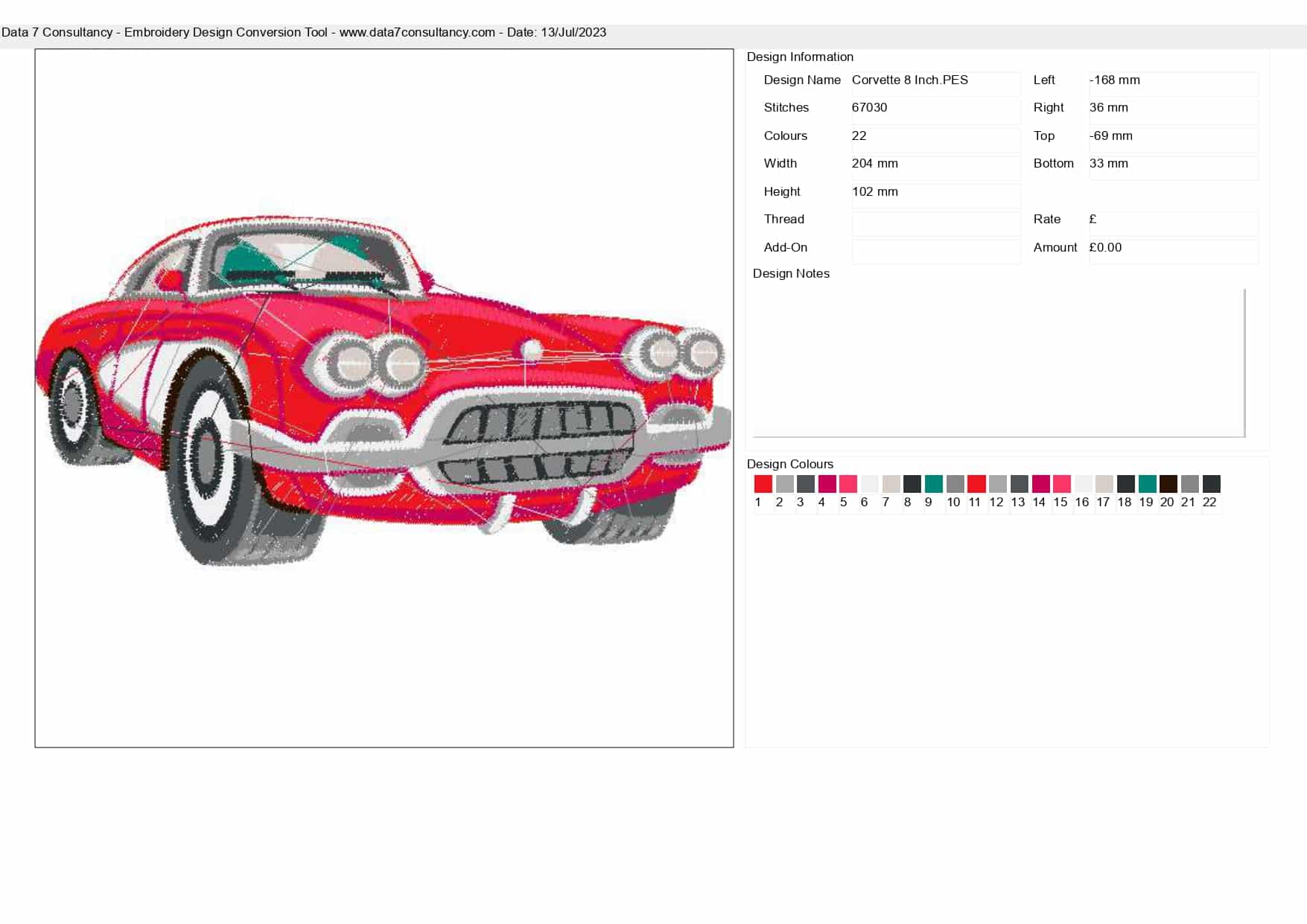Click the Design Colours heading
The image size is (1307, 924).
click(x=790, y=464)
